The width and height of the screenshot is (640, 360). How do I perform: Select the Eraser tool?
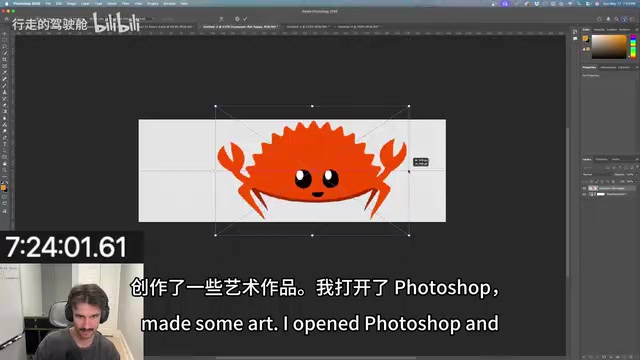[4, 105]
